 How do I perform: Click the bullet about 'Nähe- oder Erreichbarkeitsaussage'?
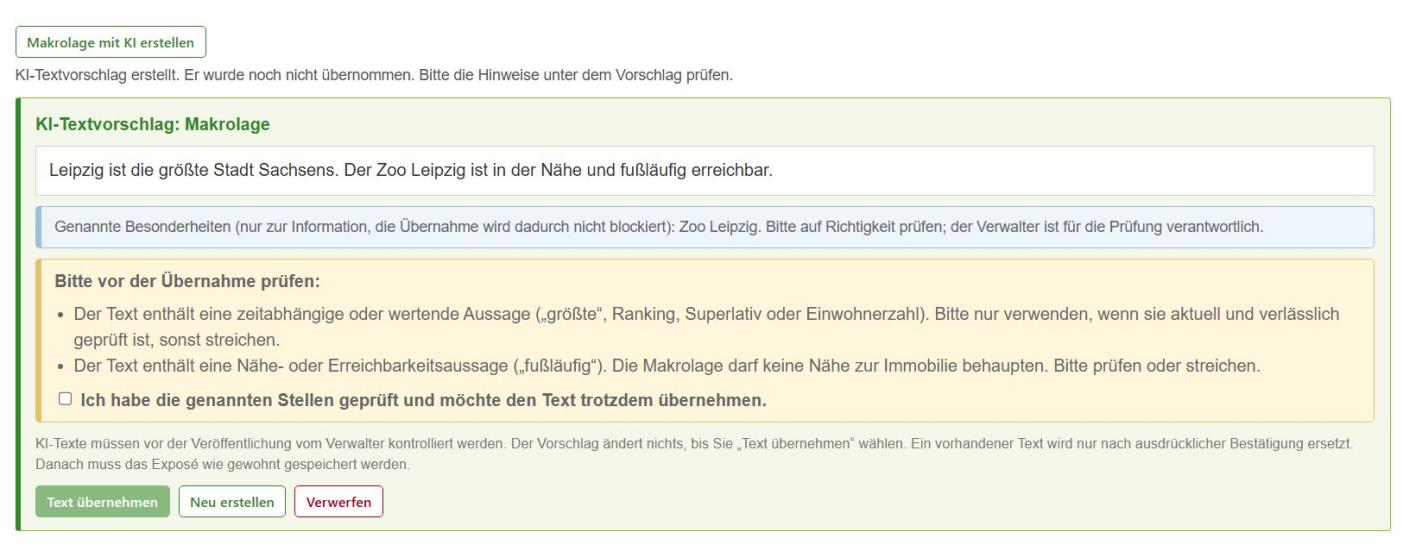(666, 366)
